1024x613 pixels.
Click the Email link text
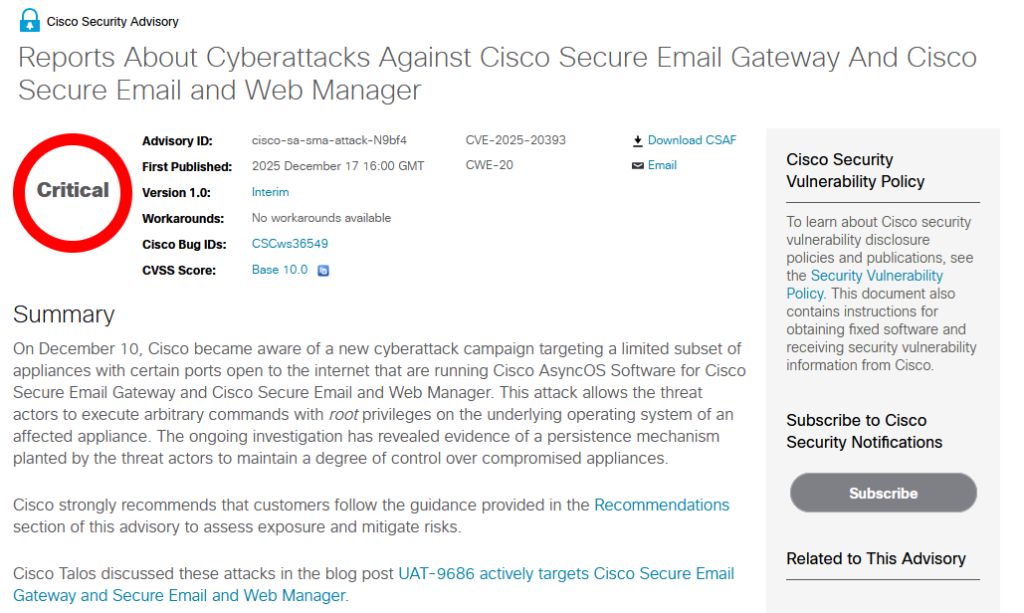[662, 165]
